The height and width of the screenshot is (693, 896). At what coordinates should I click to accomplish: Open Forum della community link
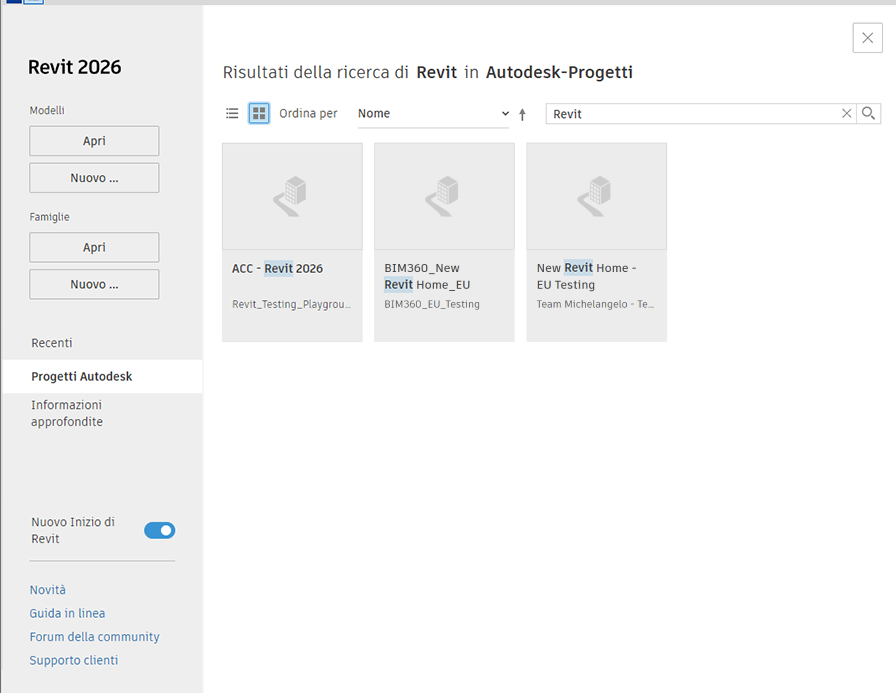tap(94, 636)
